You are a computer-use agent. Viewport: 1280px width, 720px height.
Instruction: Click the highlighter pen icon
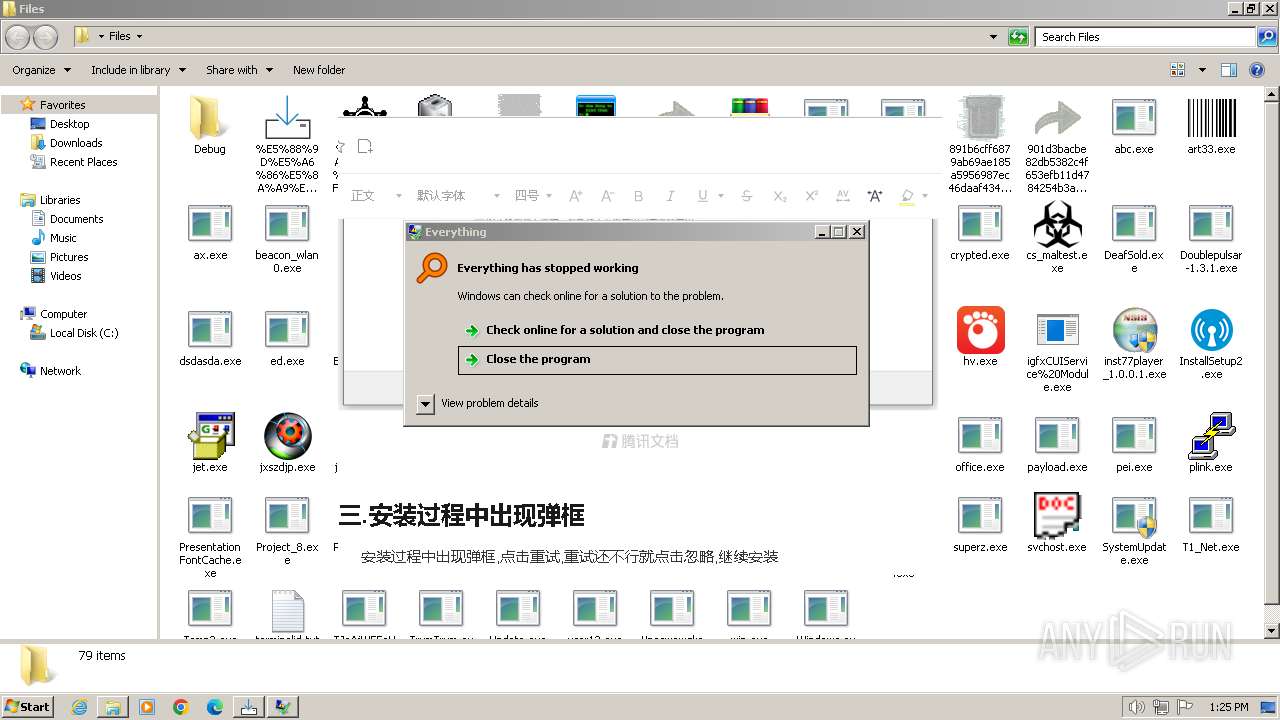[x=907, y=196]
